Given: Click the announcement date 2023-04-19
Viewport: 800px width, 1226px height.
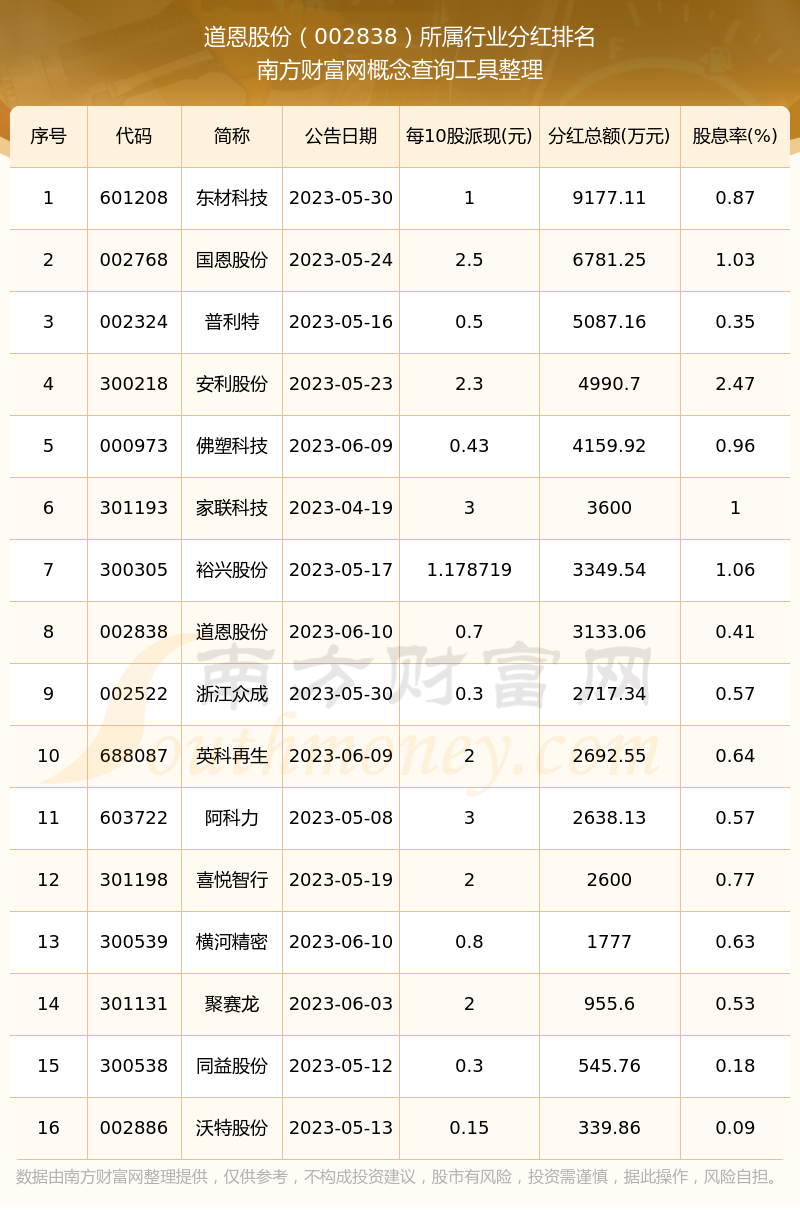Looking at the screenshot, I should tap(341, 508).
